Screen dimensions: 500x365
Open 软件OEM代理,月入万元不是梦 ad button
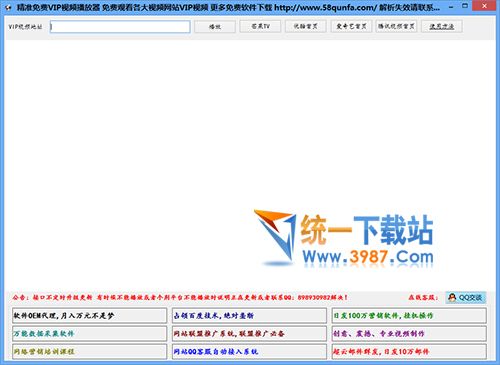(x=89, y=316)
